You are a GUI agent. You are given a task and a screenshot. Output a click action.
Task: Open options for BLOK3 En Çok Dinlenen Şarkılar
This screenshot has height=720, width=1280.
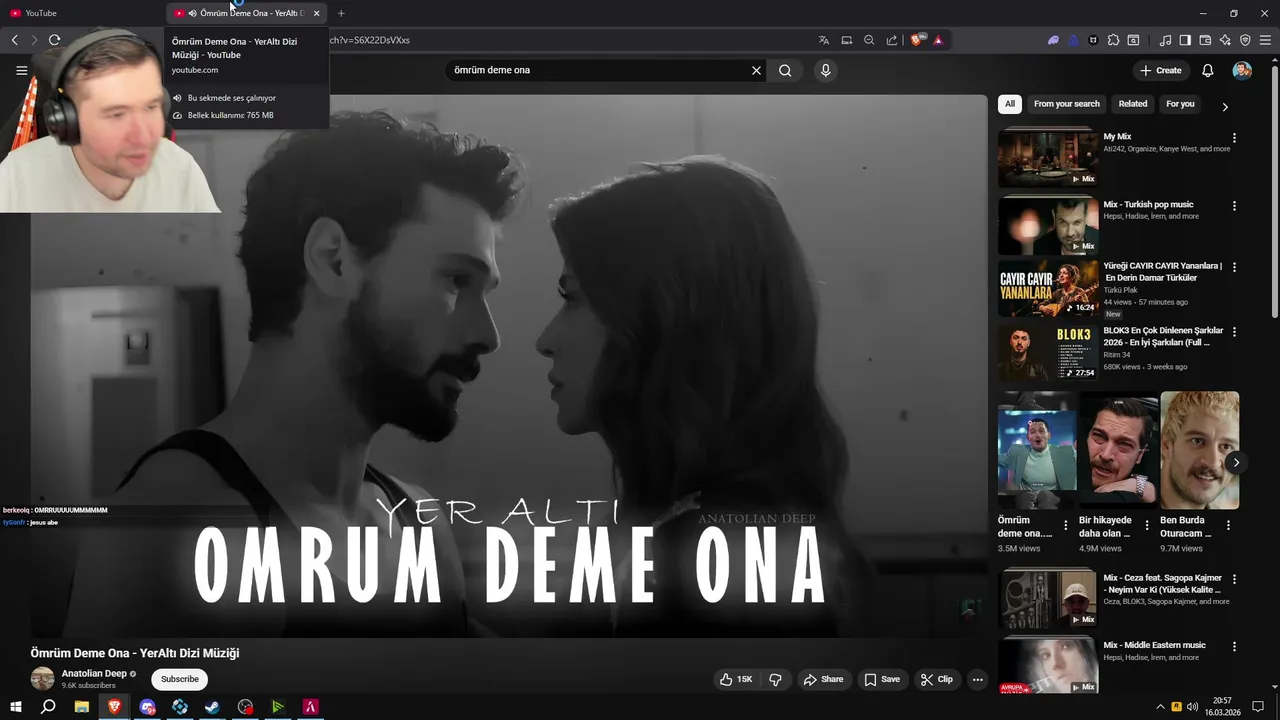coord(1234,332)
